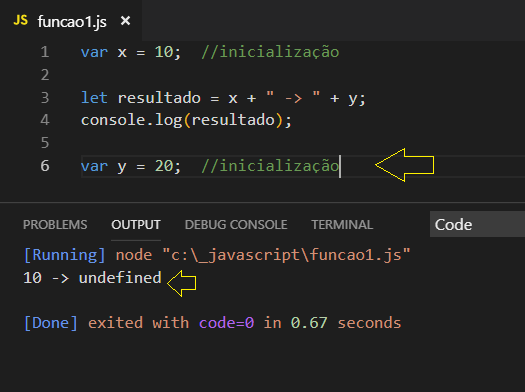Screen dimensions: 525x392
Task: Place cursor in 'var y = 20;' code
Action: click(131, 166)
